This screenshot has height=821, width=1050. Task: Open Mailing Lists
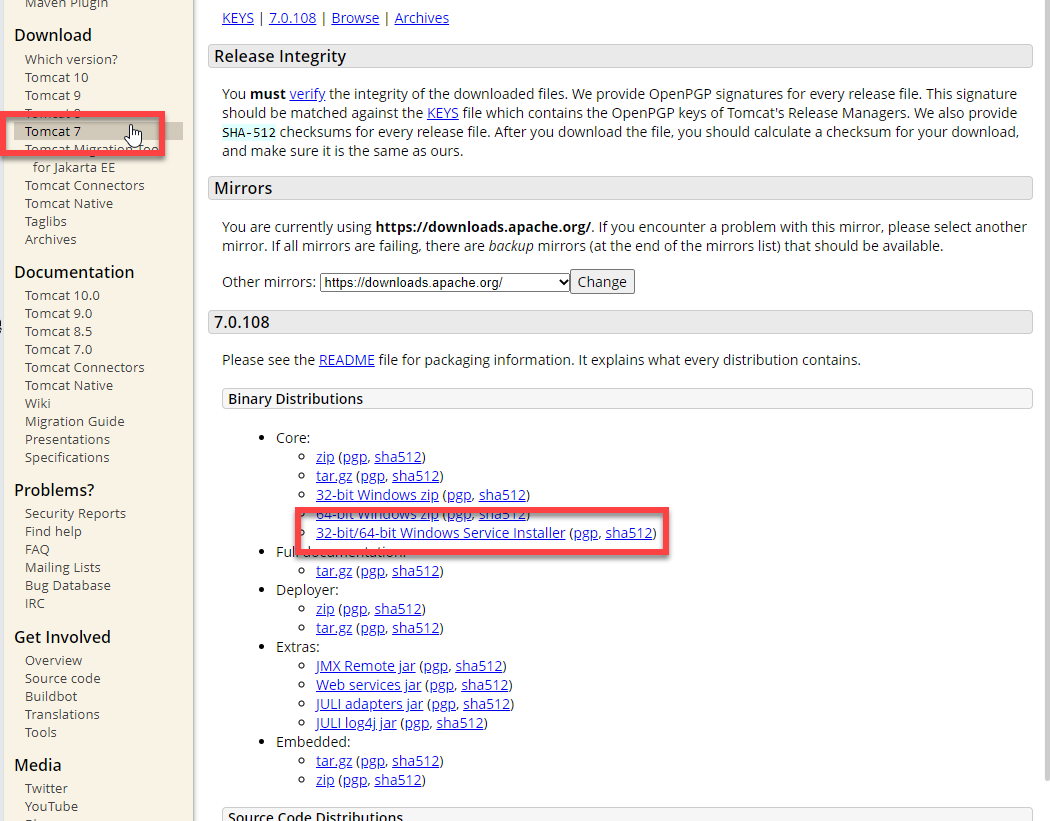(x=62, y=568)
